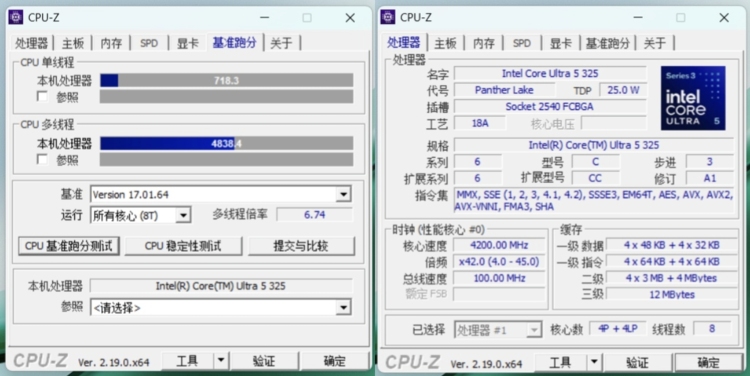The height and width of the screenshot is (376, 750).
Task: Close the left CPU-Z window
Action: pos(350,18)
